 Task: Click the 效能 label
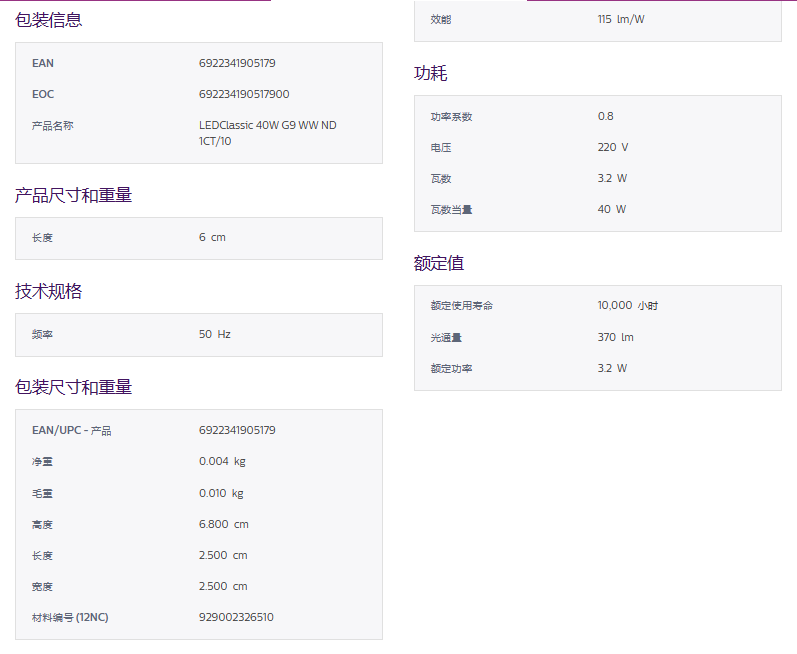point(441,19)
